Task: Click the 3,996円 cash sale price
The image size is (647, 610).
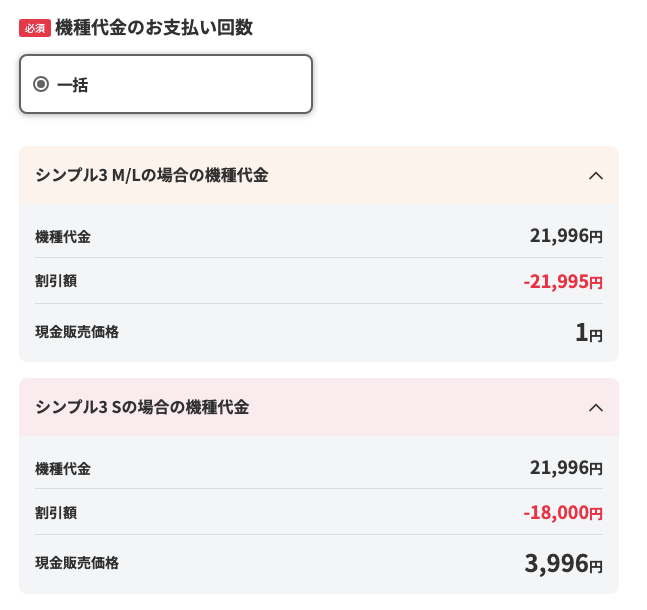Action: pos(564,564)
